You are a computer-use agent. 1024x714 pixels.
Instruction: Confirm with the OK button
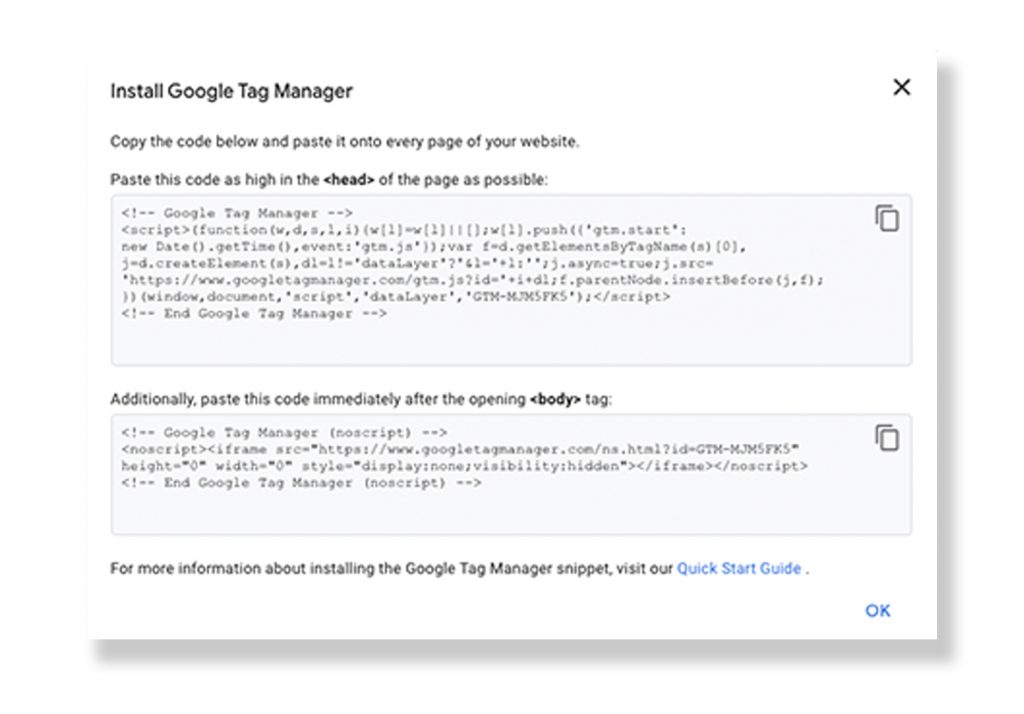click(x=878, y=610)
